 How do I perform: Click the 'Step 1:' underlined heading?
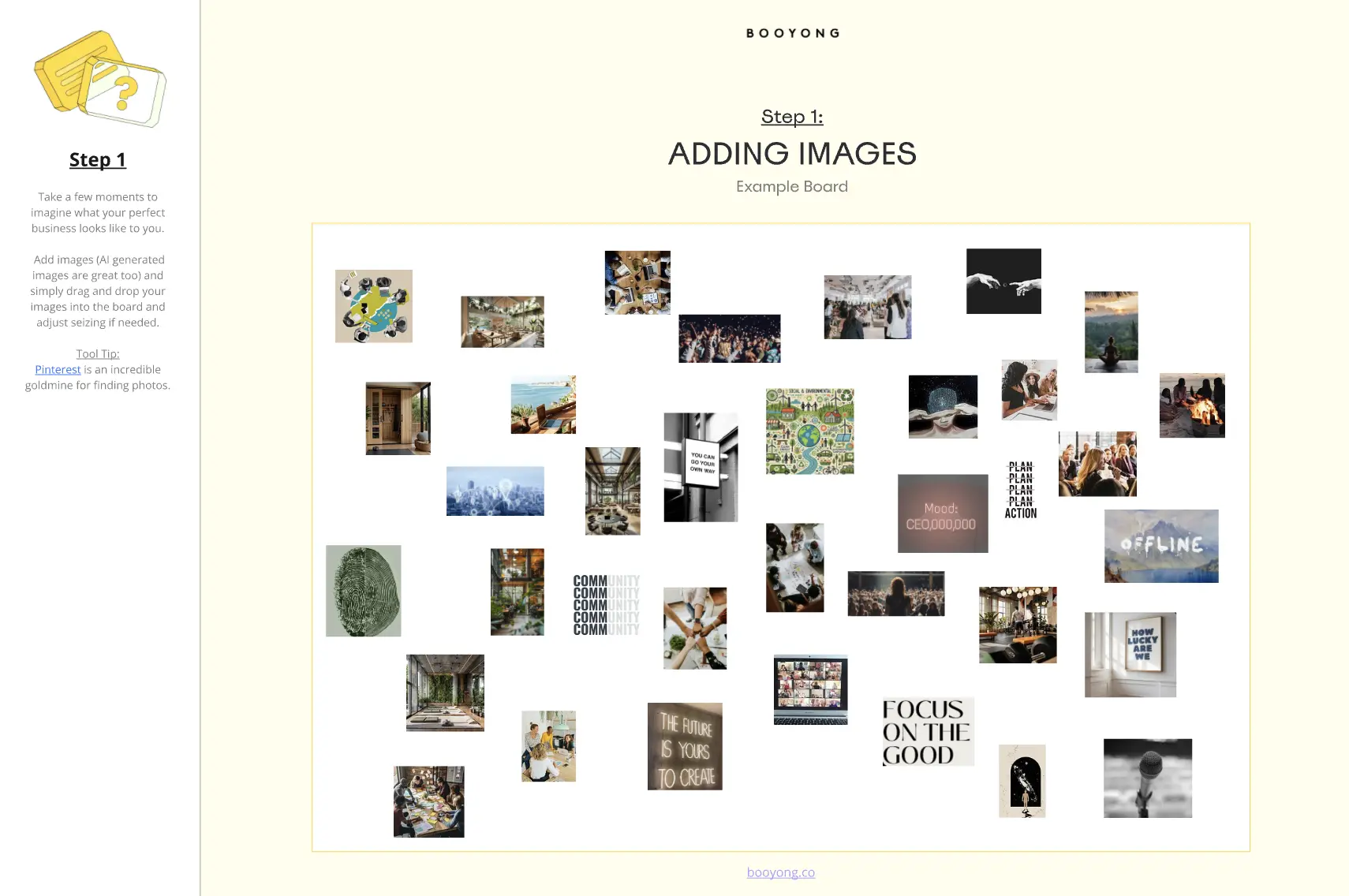coord(792,117)
